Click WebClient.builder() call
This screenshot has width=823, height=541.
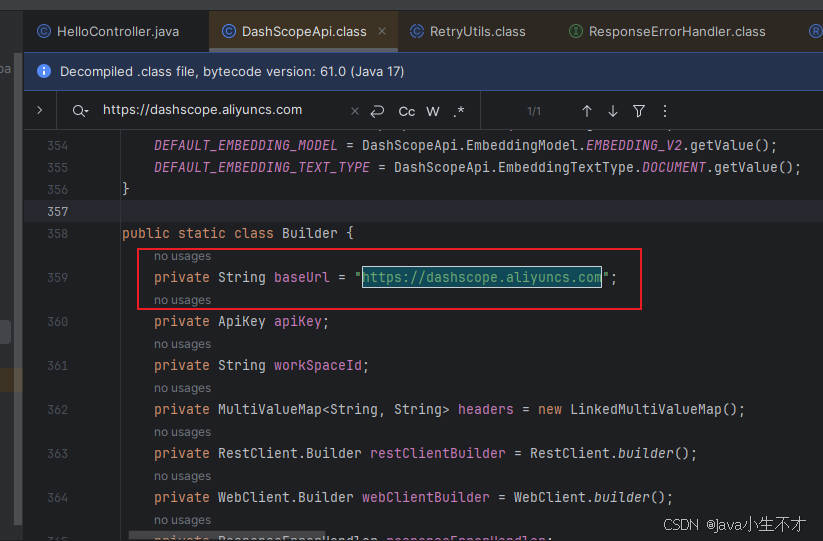coord(590,497)
